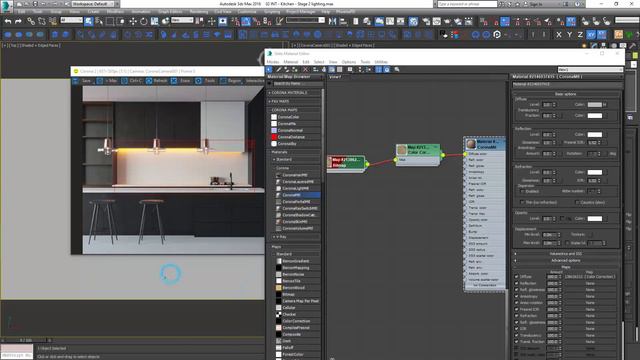Use Pick Material from Object eyedropper
This screenshot has width=640, height=360.
click(279, 70)
